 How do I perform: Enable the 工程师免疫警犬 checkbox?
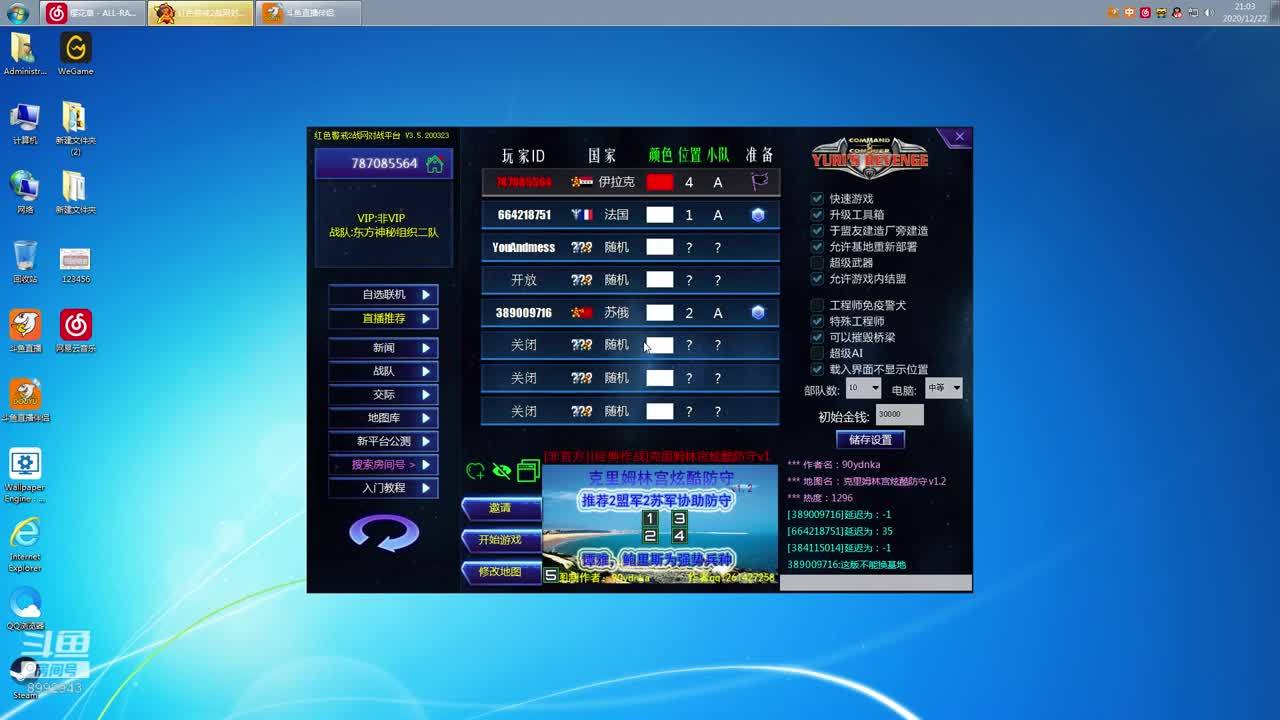tap(817, 305)
